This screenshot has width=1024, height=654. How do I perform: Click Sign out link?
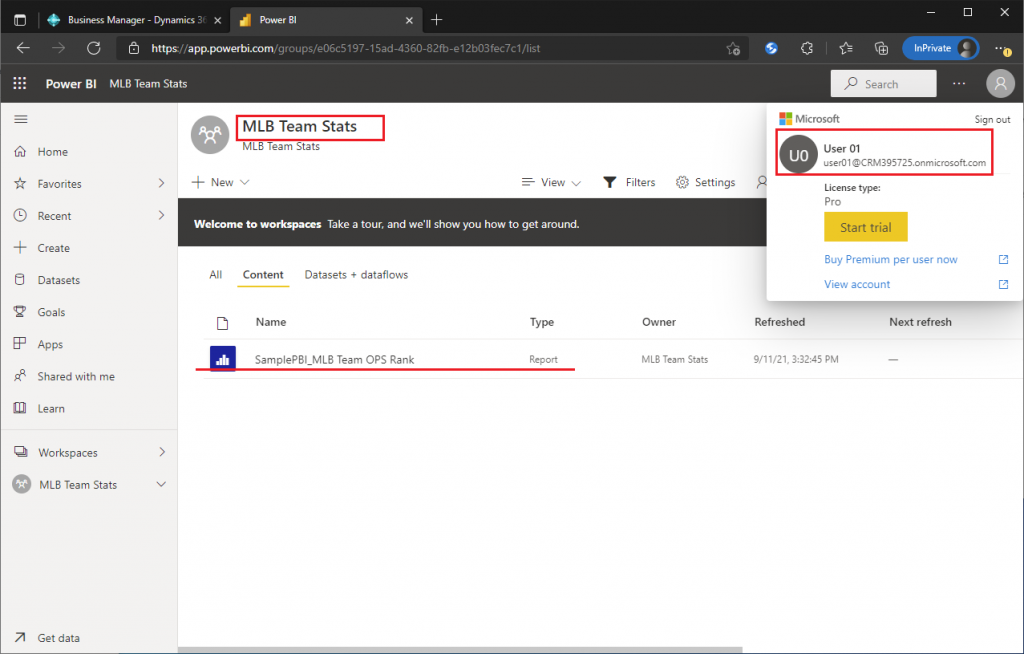pyautogui.click(x=992, y=120)
